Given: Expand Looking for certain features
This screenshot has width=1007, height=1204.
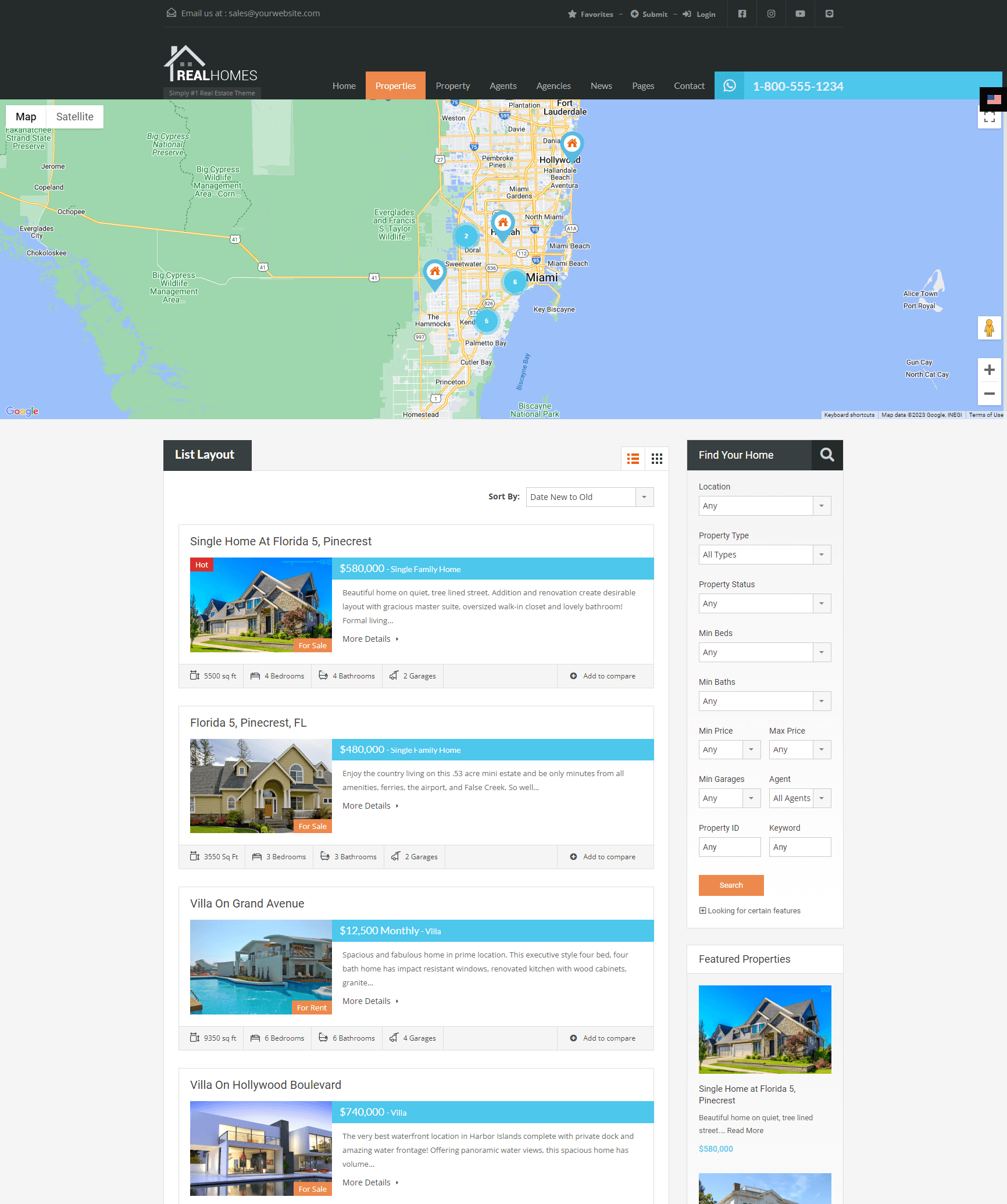Looking at the screenshot, I should [x=749, y=910].
